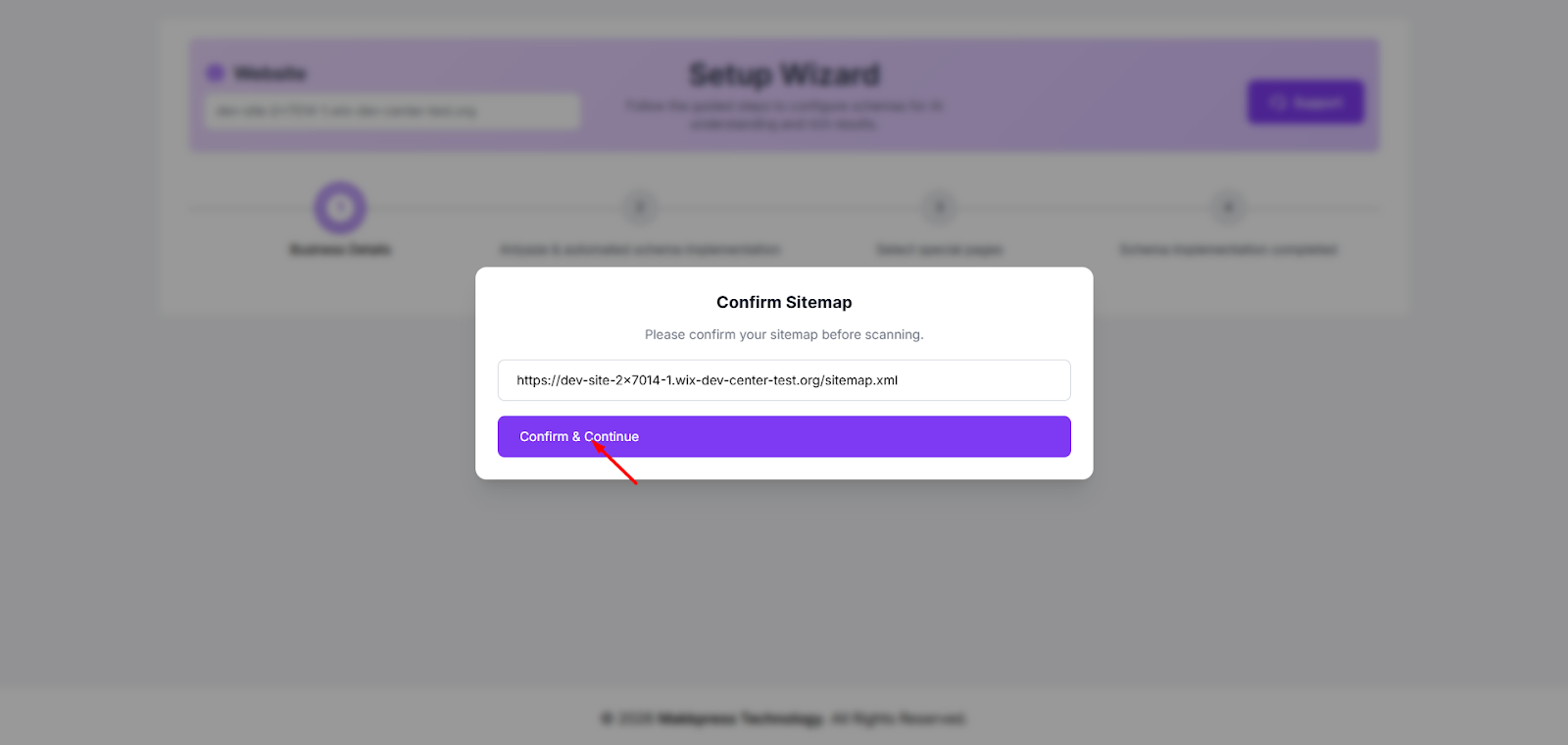Viewport: 1568px width, 745px height.
Task: Click the Confirm & Continue button
Action: [x=783, y=436]
